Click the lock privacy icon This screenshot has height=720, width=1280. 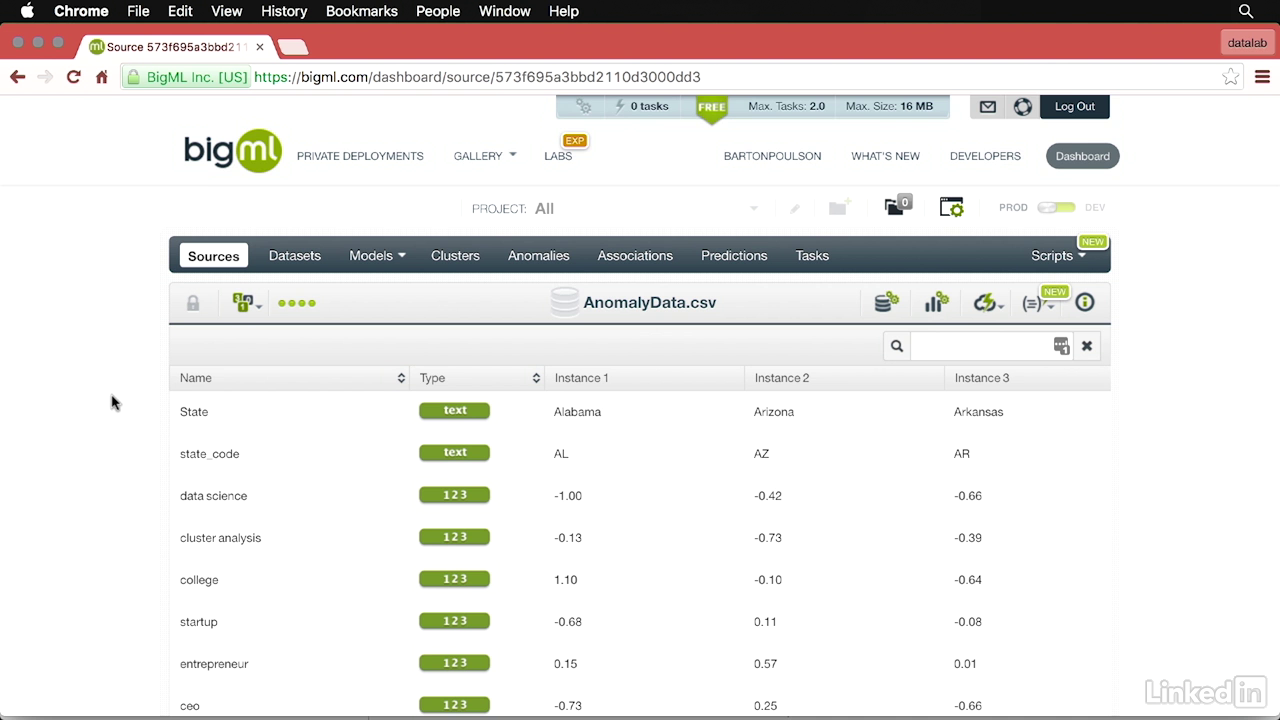coord(193,303)
